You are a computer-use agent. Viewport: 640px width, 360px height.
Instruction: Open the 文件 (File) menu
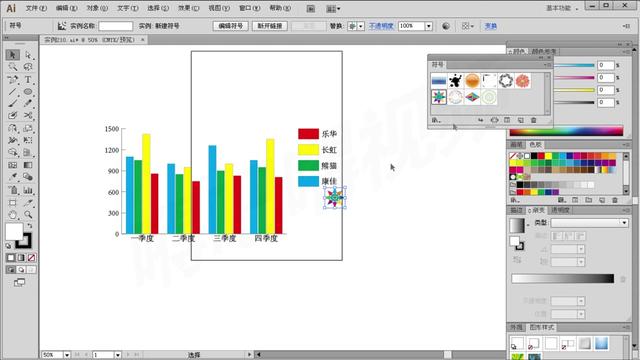coord(36,8)
